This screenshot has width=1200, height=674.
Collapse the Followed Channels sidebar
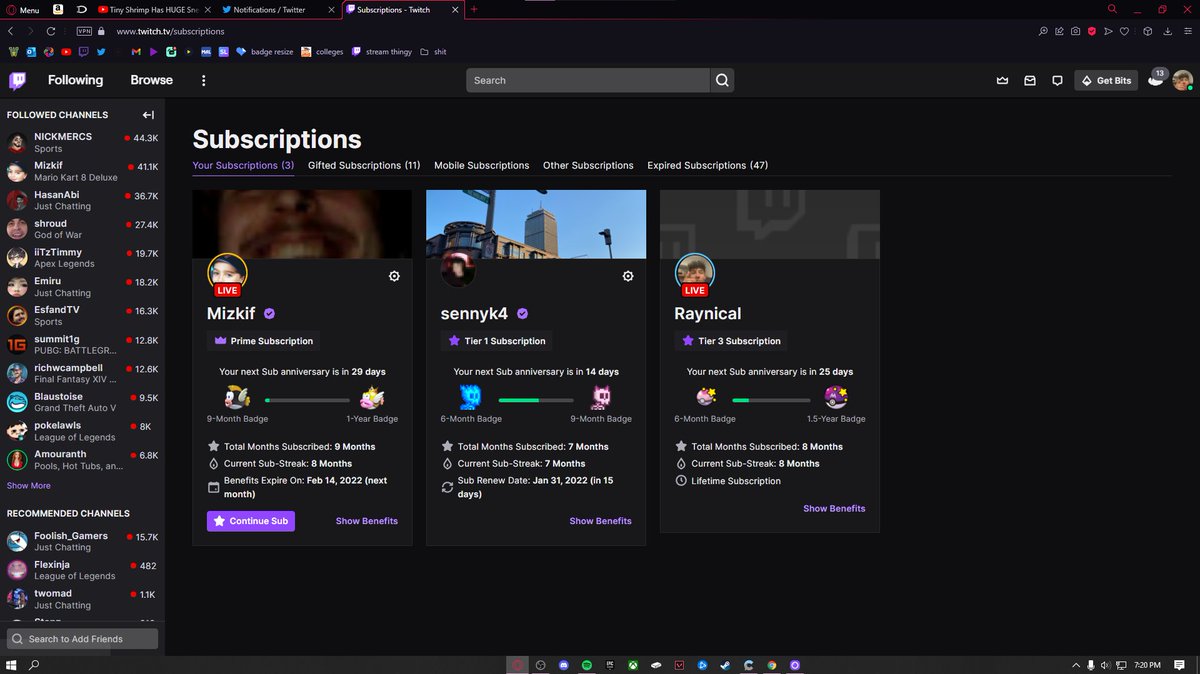(149, 115)
